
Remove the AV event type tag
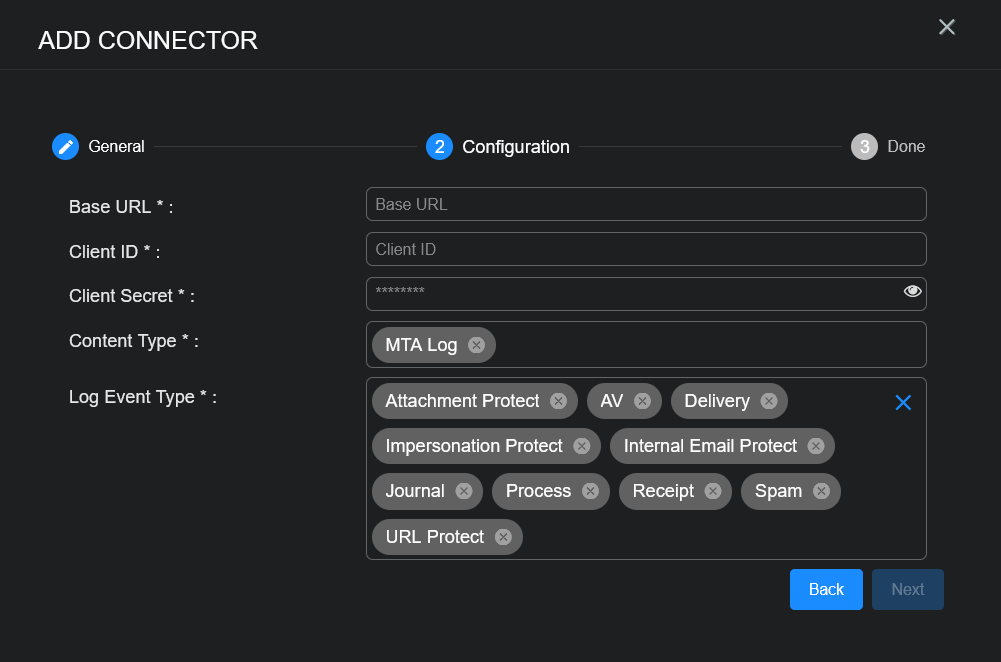coord(642,401)
